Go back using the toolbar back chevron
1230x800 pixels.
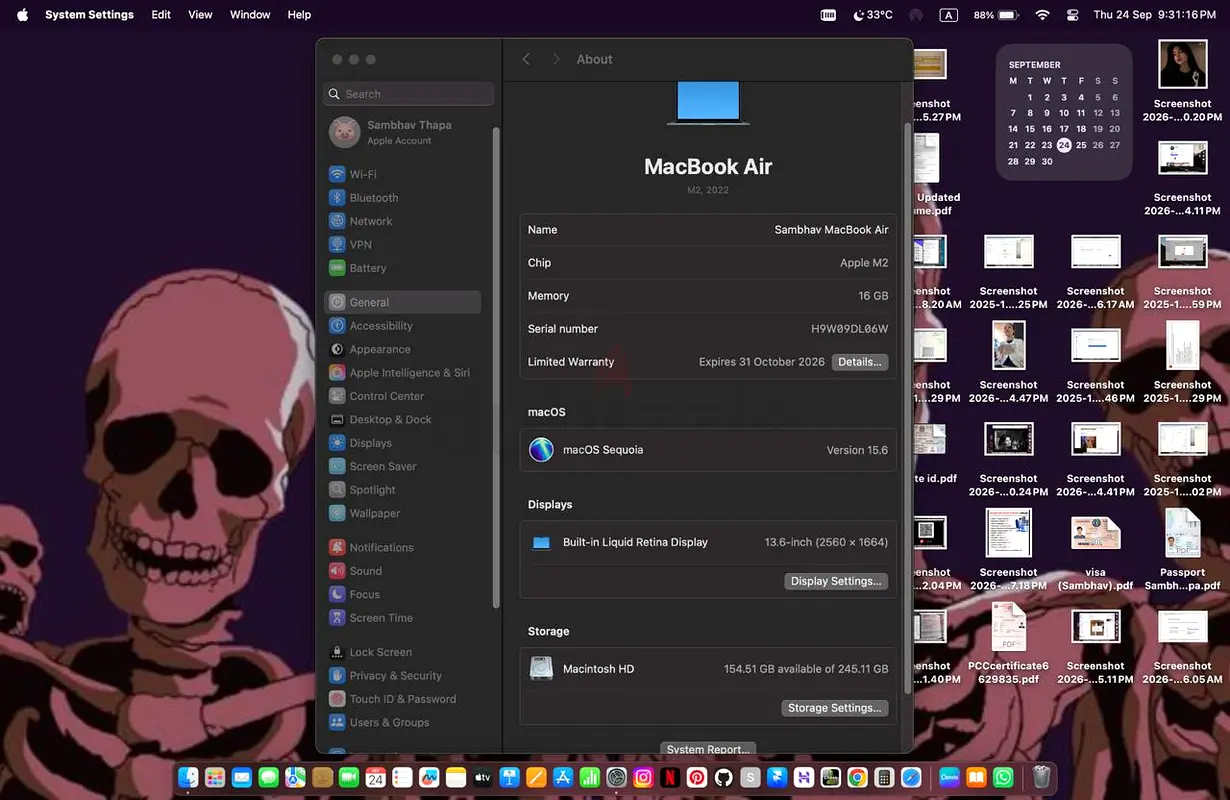click(526, 59)
